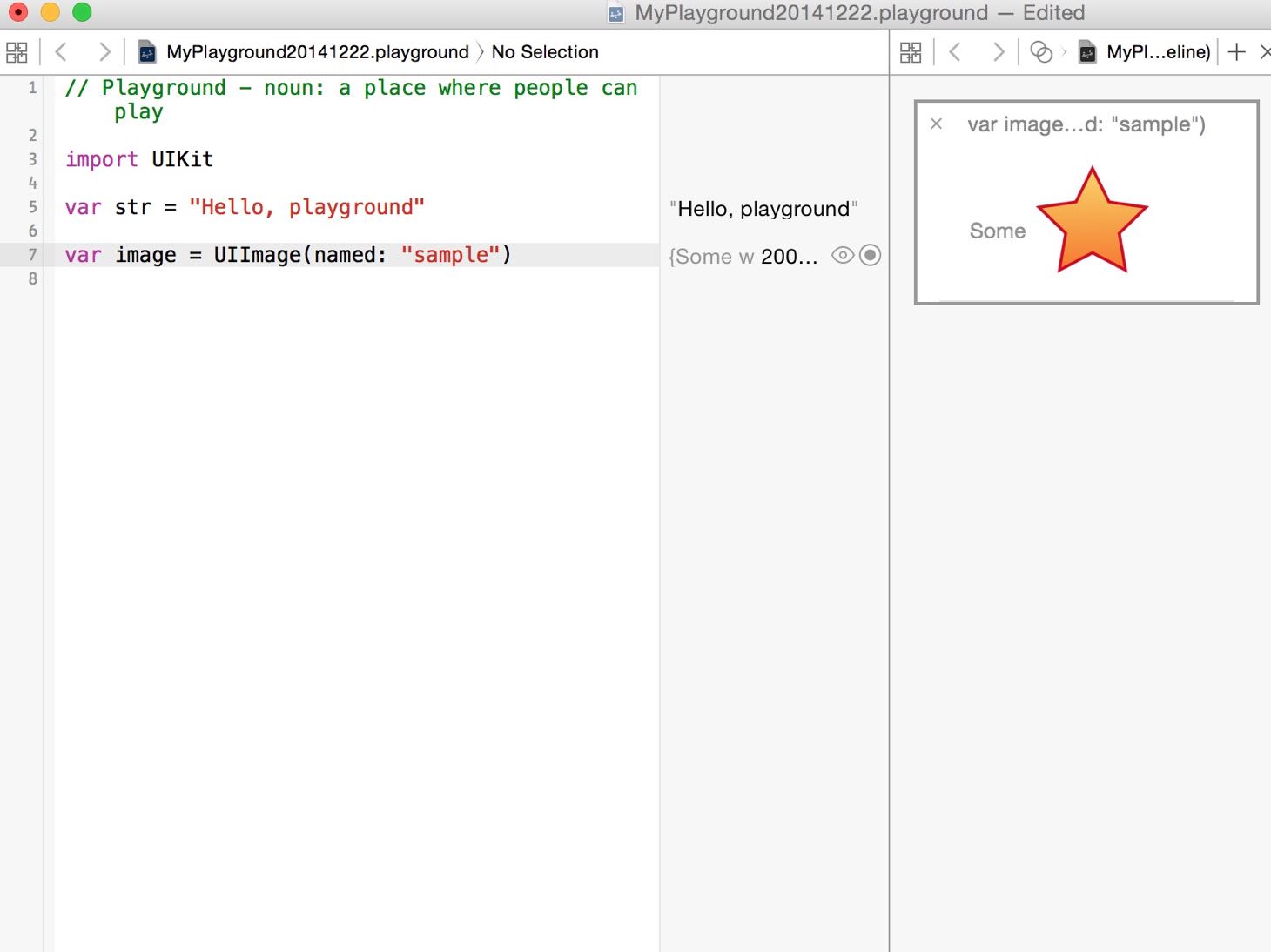Open MyPlayground20141222.playground breadcrumb in main editor

point(318,52)
